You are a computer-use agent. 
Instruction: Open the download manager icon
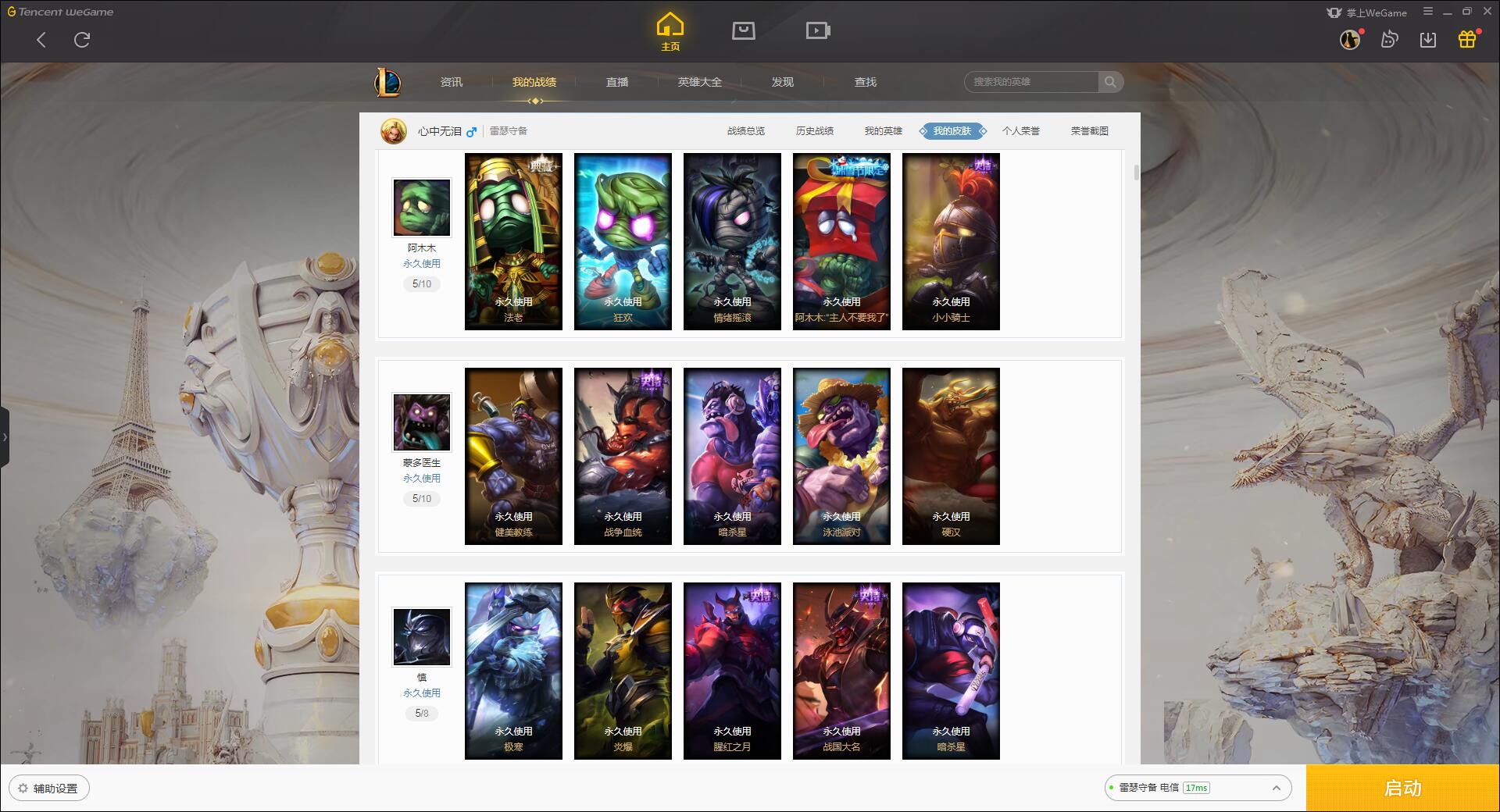[x=1428, y=39]
